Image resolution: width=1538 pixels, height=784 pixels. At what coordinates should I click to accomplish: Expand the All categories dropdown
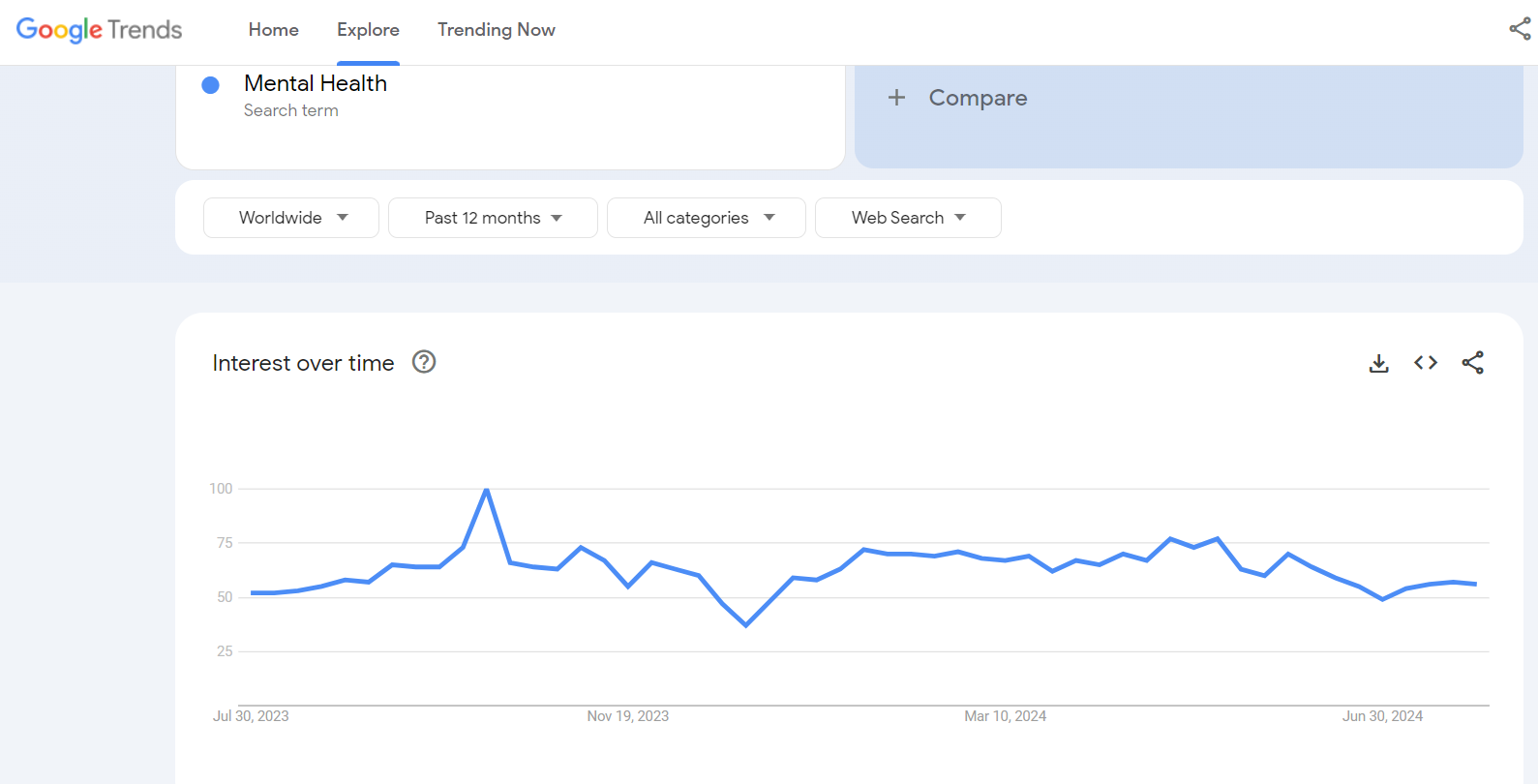pyautogui.click(x=707, y=218)
